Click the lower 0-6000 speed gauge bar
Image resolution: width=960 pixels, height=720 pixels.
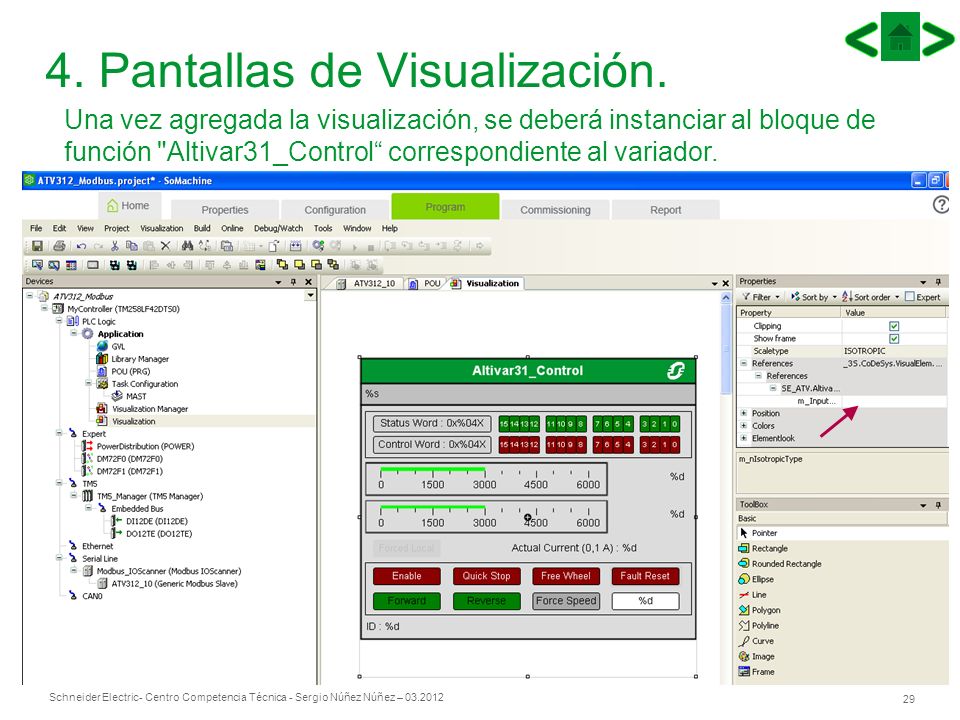pos(486,517)
